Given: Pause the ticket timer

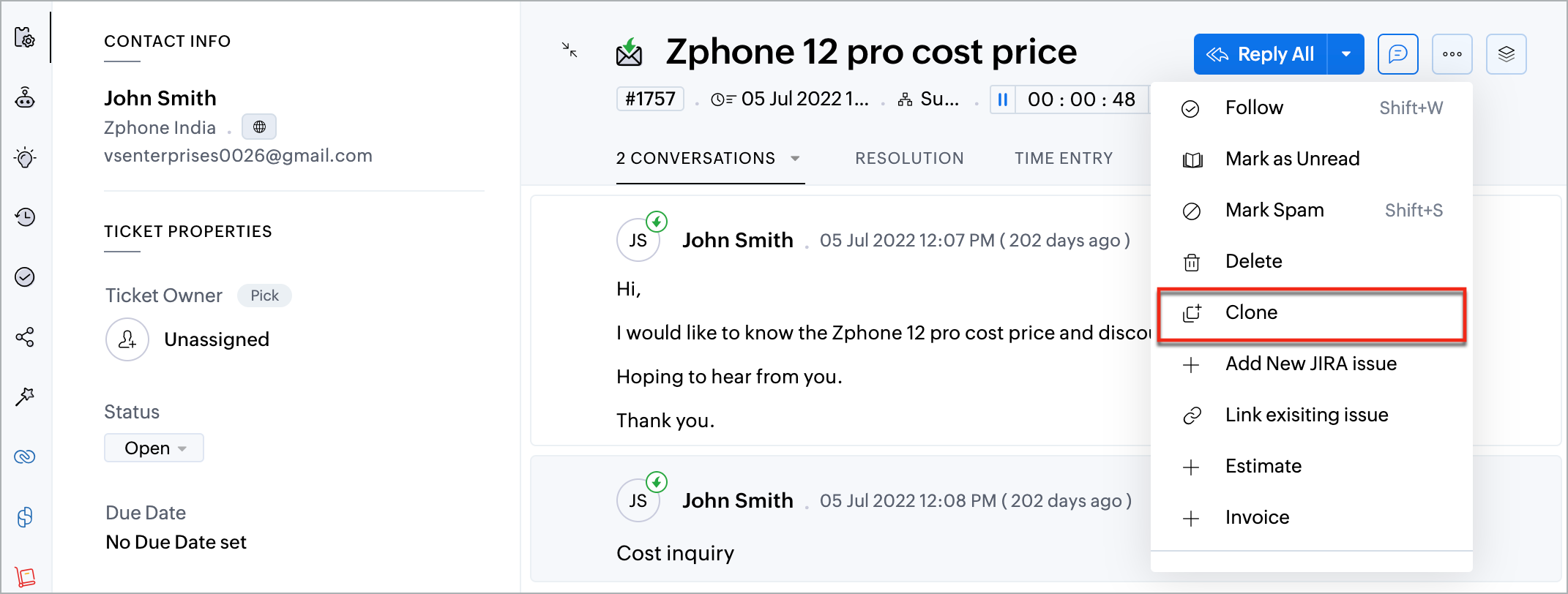Looking at the screenshot, I should tap(1003, 99).
